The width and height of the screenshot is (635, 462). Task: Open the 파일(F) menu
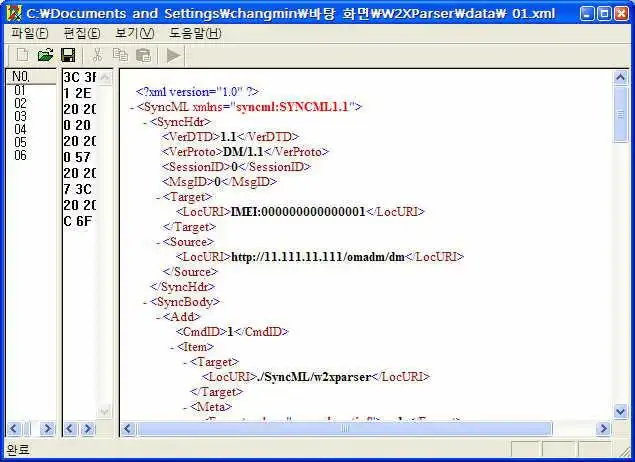click(x=29, y=33)
